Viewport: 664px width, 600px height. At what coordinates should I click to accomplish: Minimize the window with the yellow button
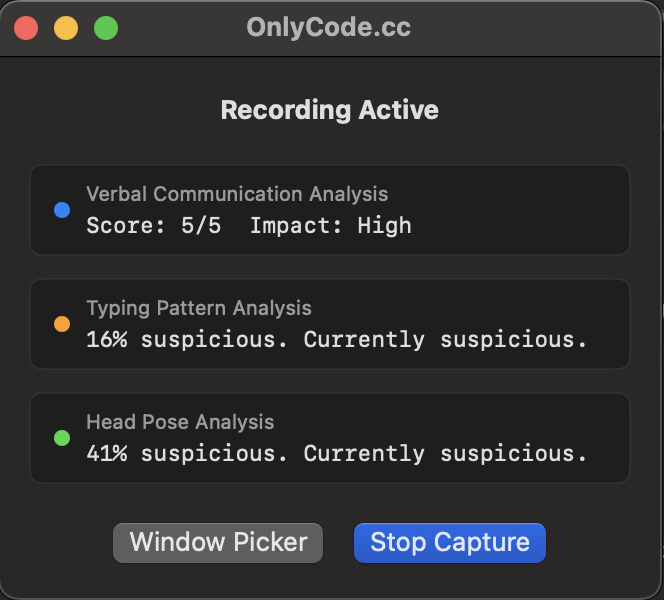(66, 28)
